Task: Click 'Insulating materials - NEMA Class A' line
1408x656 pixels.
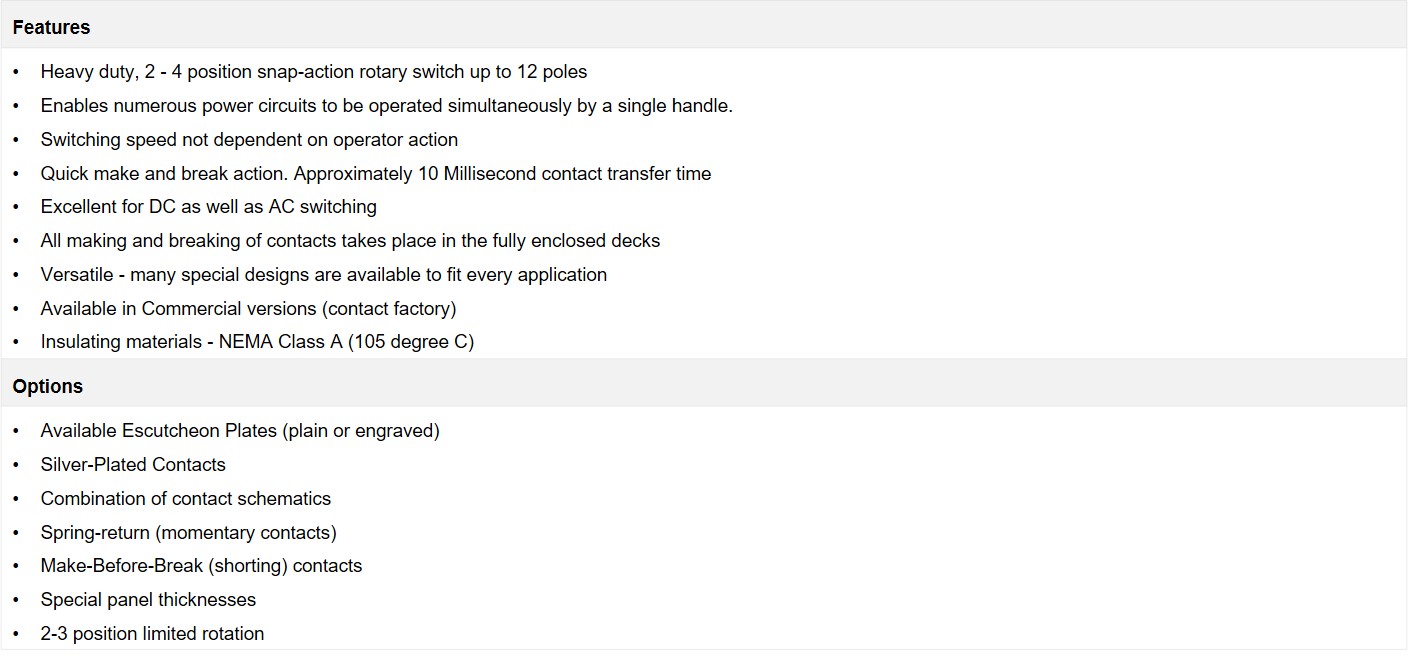Action: 257,342
